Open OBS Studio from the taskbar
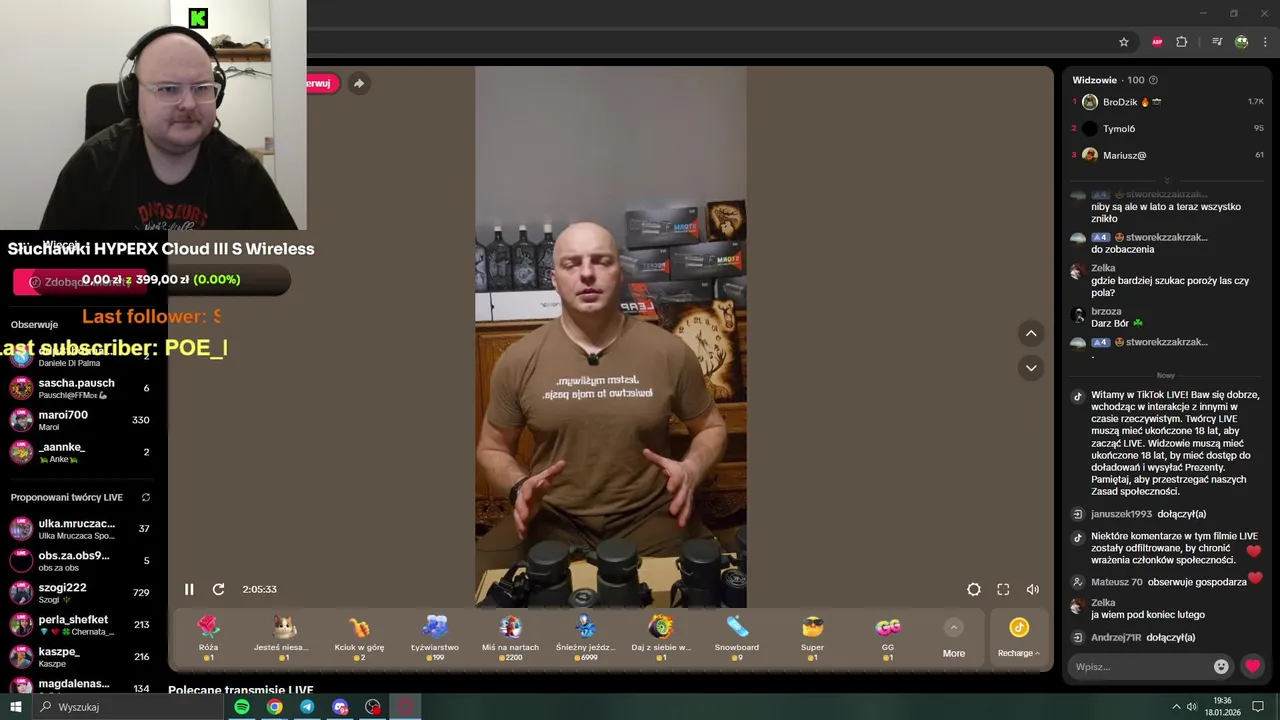Viewport: 1280px width, 720px height. (x=373, y=707)
